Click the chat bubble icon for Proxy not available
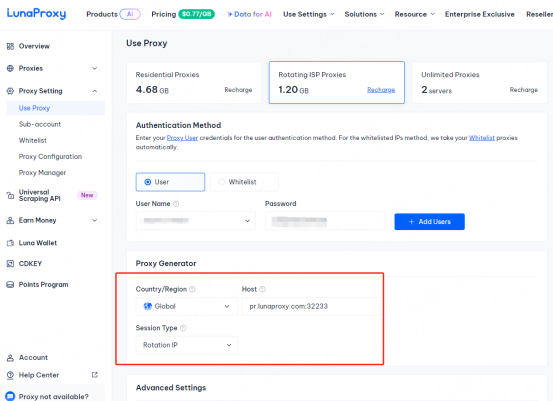The width and height of the screenshot is (553, 401). coord(10,396)
